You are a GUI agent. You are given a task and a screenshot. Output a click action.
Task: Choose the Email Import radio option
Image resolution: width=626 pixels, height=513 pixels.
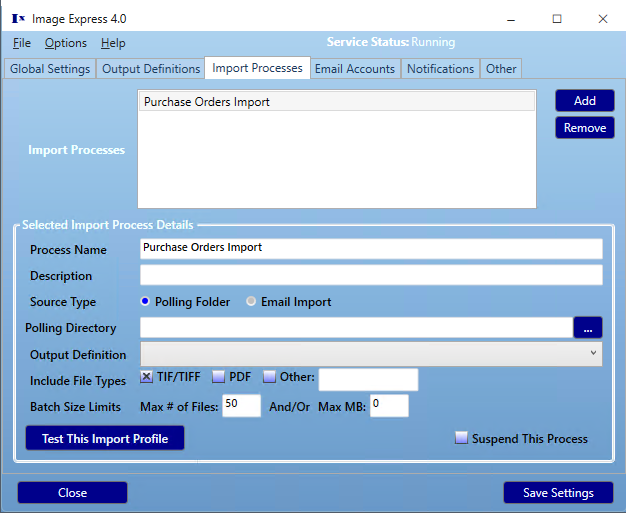pyautogui.click(x=251, y=301)
